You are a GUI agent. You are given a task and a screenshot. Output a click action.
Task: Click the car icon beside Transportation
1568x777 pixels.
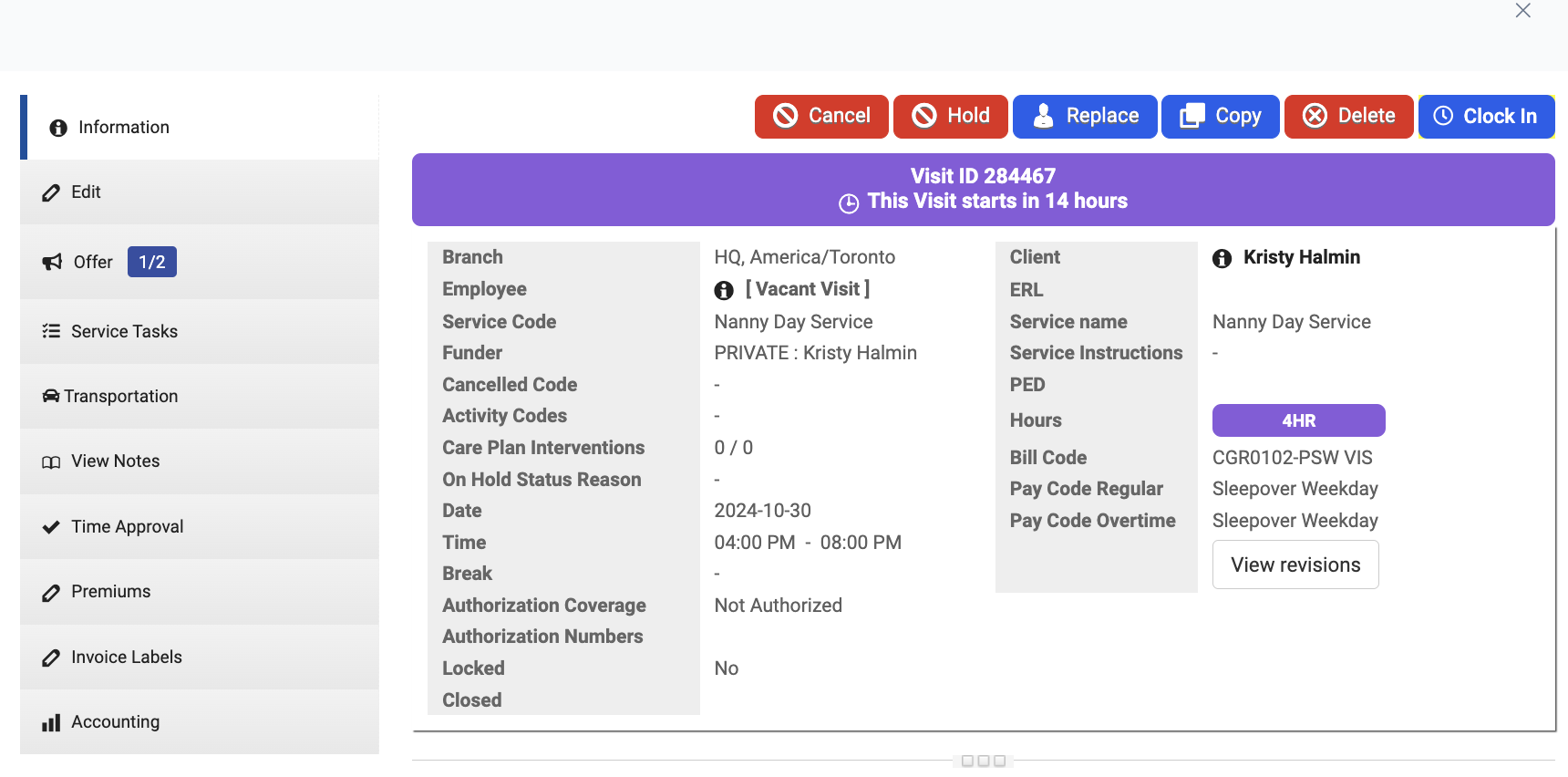click(x=51, y=396)
